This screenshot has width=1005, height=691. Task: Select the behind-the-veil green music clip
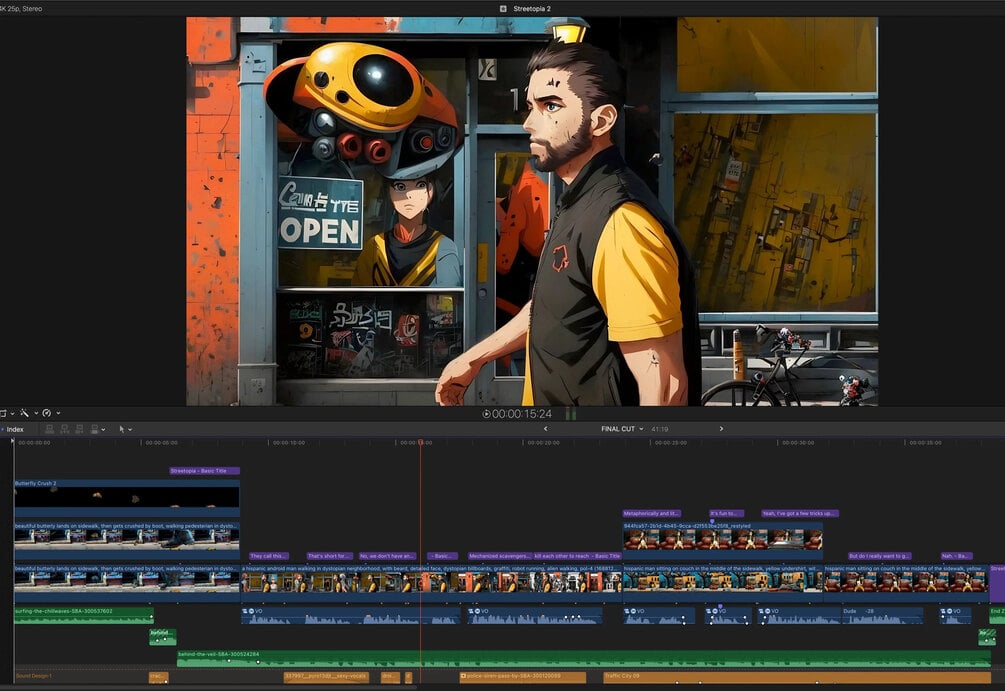pos(583,658)
